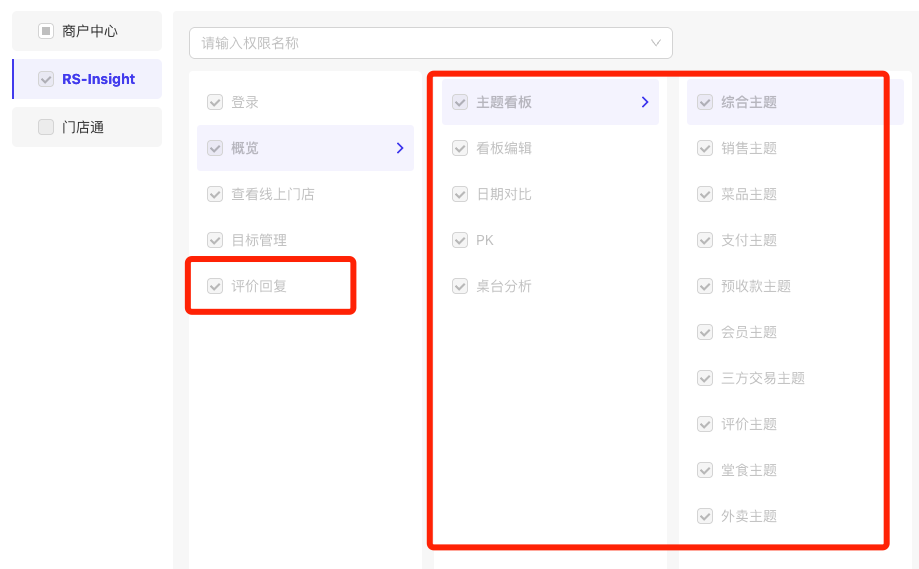
Task: Toggle the 外卖主题 checkbox
Action: 705,516
